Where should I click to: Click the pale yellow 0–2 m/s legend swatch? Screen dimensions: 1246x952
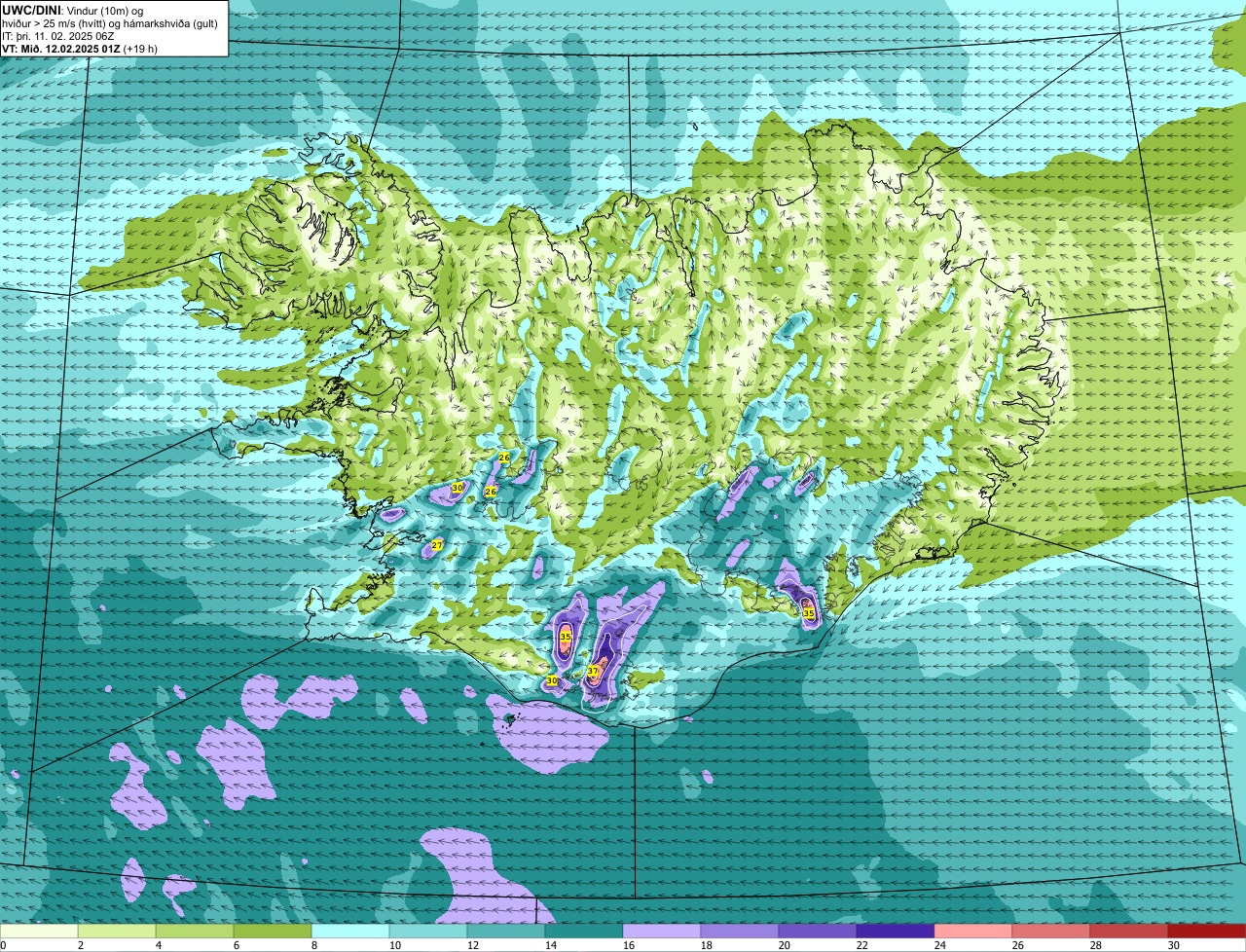tap(39, 932)
